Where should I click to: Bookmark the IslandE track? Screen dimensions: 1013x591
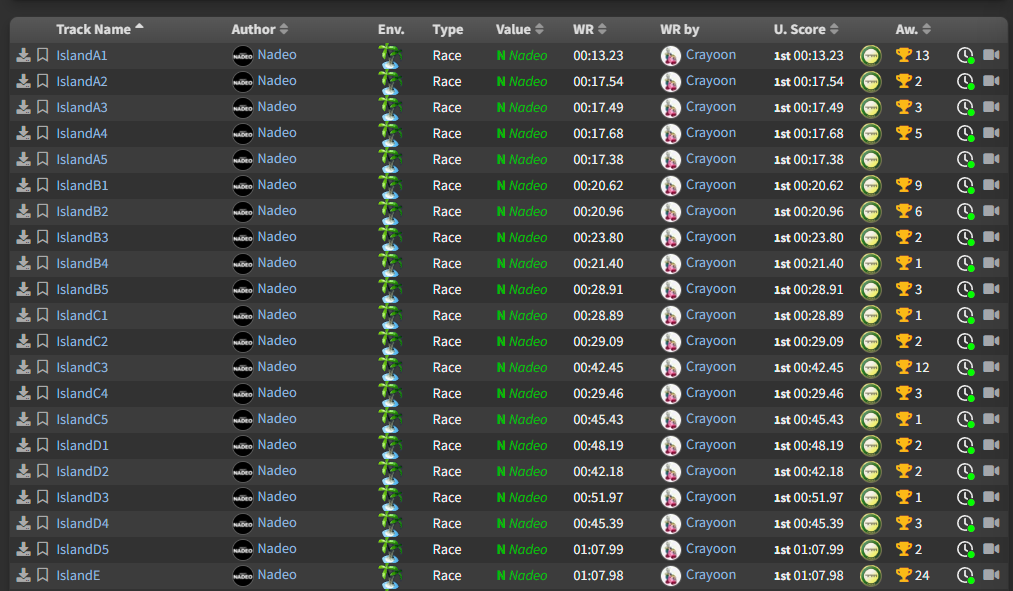(43, 575)
